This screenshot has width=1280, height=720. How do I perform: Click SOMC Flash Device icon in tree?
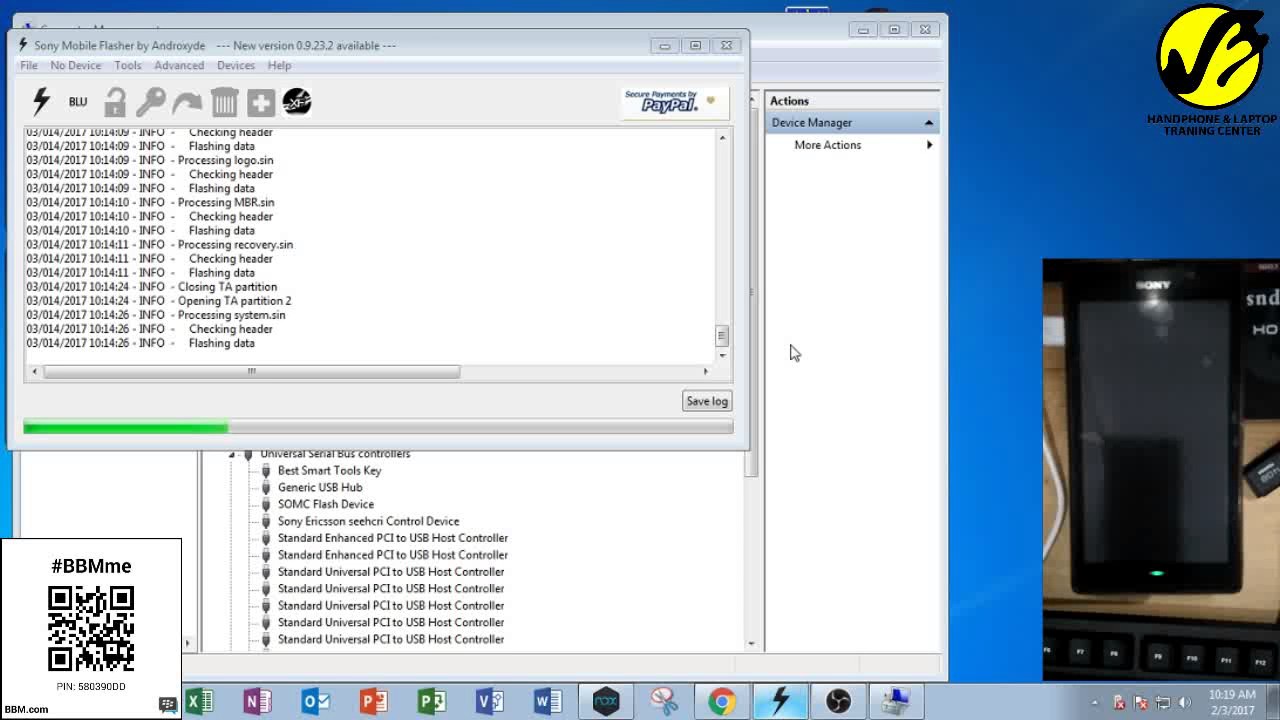[266, 504]
